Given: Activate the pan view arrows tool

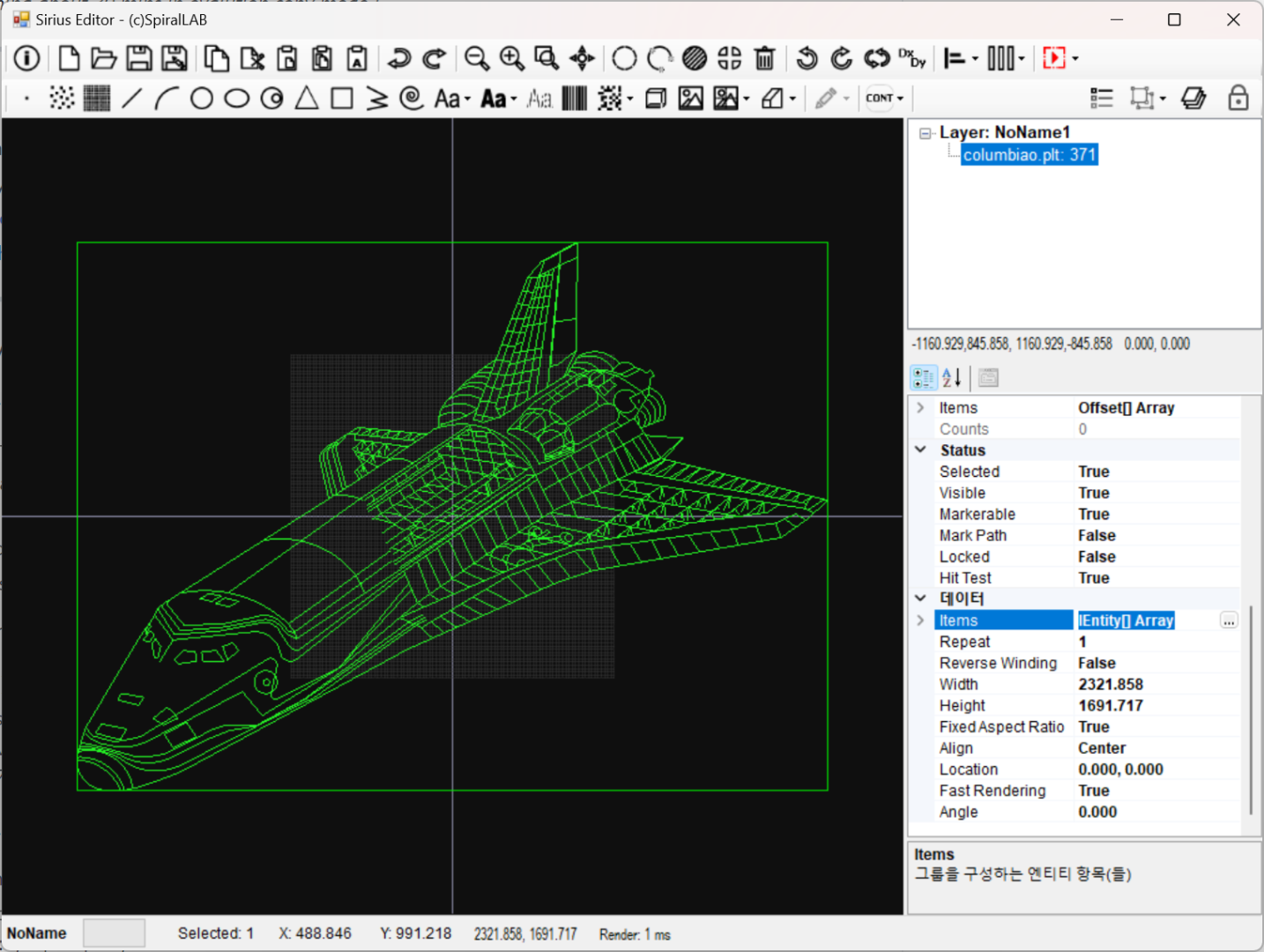Looking at the screenshot, I should click(x=582, y=58).
